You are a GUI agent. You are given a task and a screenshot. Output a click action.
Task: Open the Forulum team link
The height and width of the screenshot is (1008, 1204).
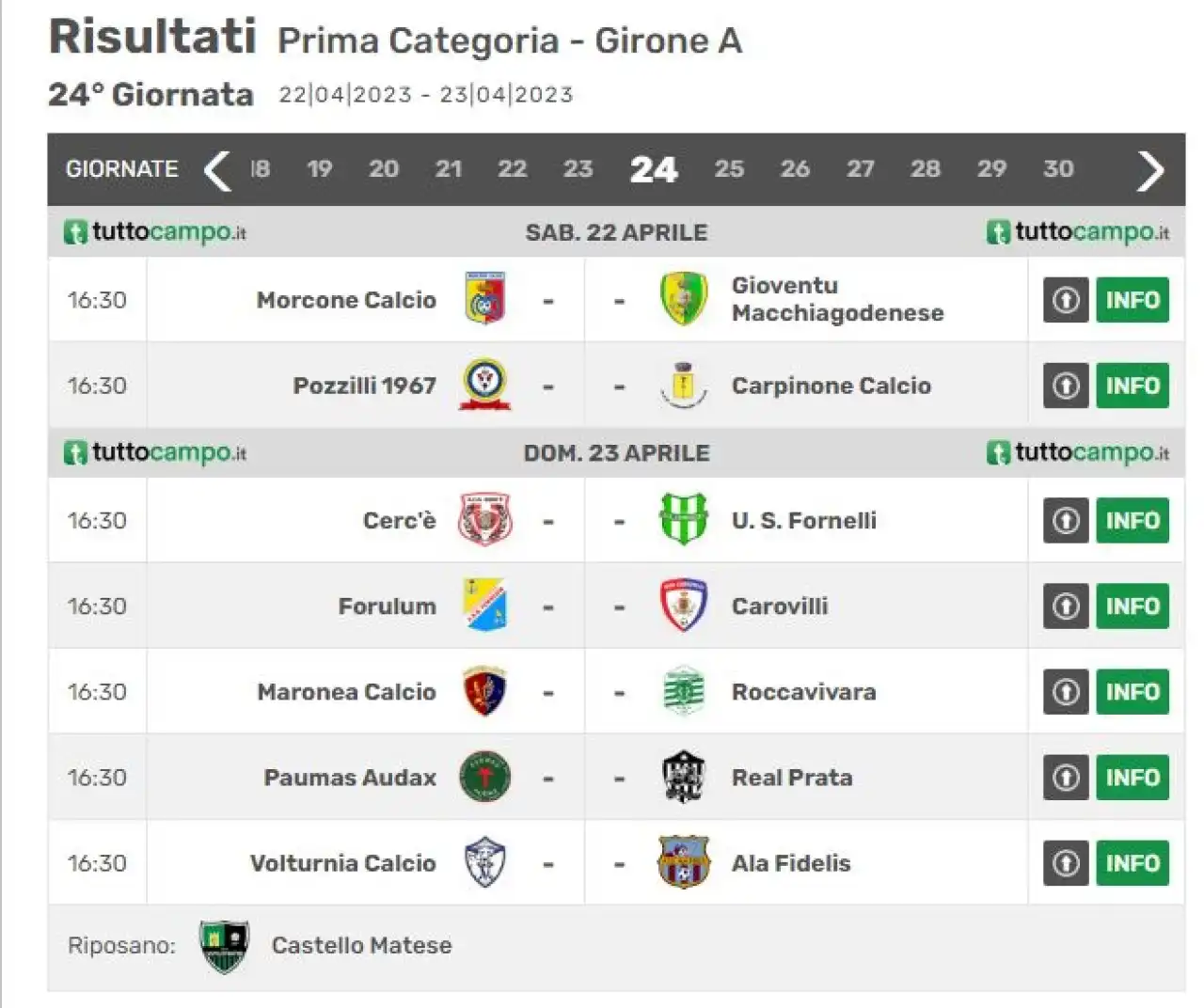point(388,606)
